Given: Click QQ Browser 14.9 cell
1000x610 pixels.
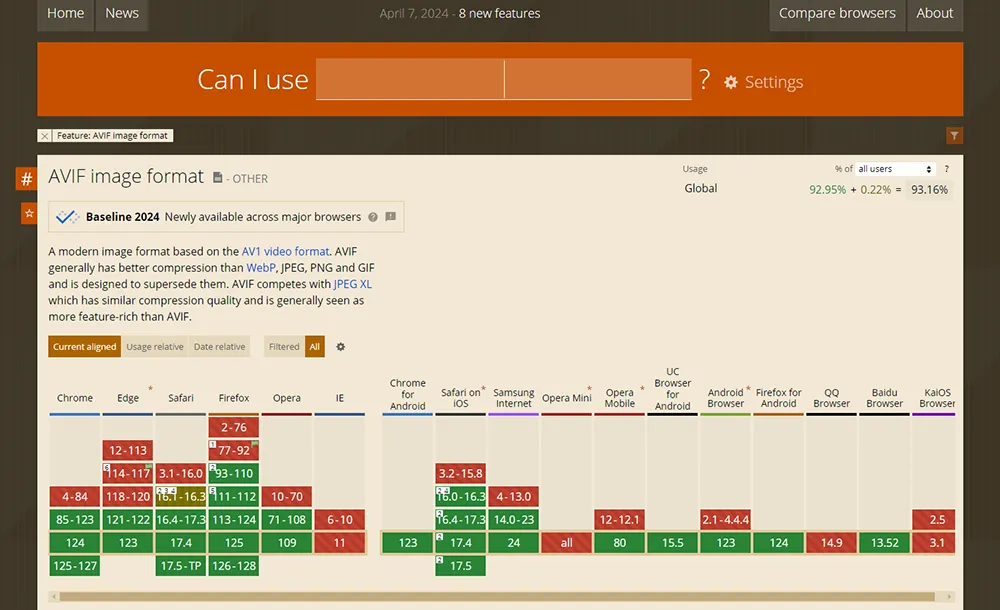Looking at the screenshot, I should pyautogui.click(x=831, y=543).
